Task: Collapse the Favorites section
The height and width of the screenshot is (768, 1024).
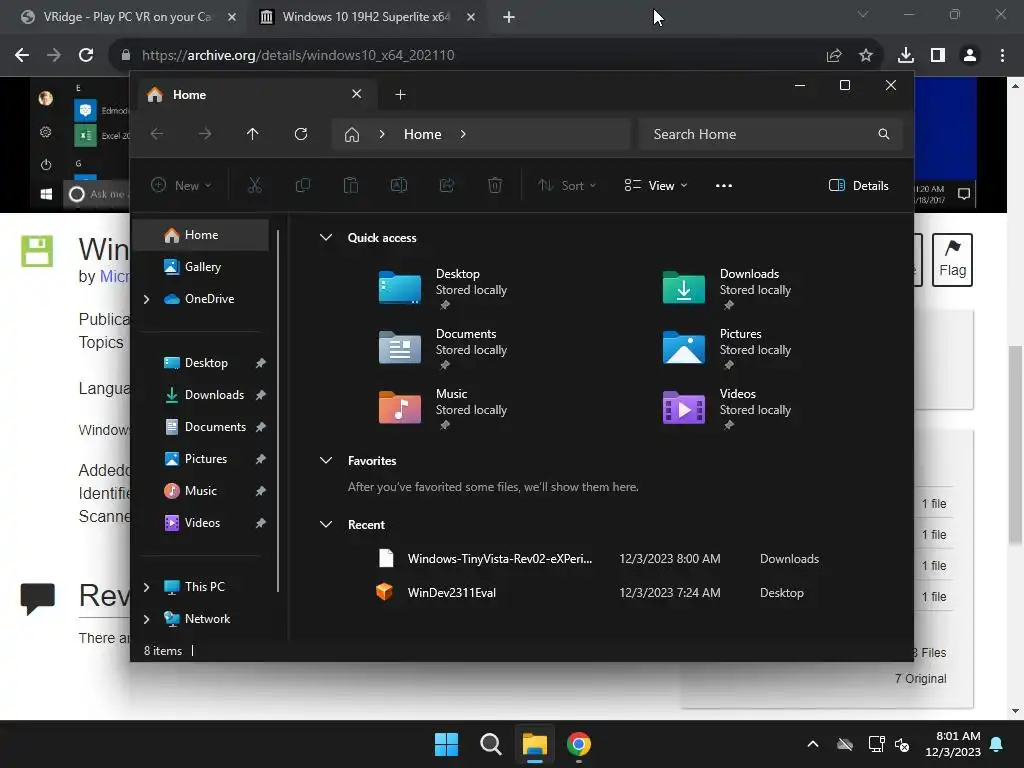Action: [x=326, y=460]
